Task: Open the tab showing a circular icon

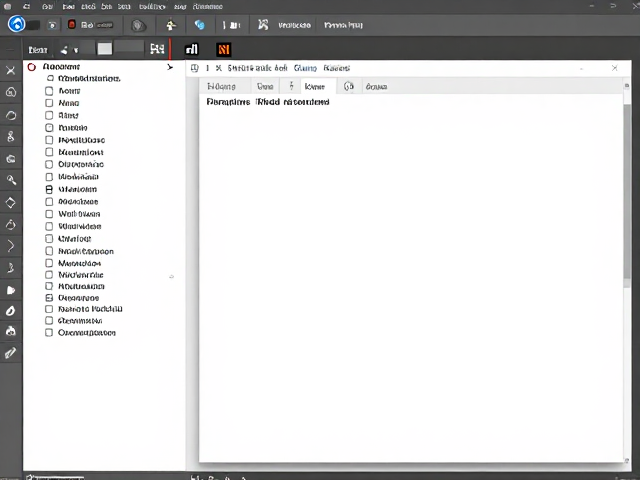Action: pos(349,86)
